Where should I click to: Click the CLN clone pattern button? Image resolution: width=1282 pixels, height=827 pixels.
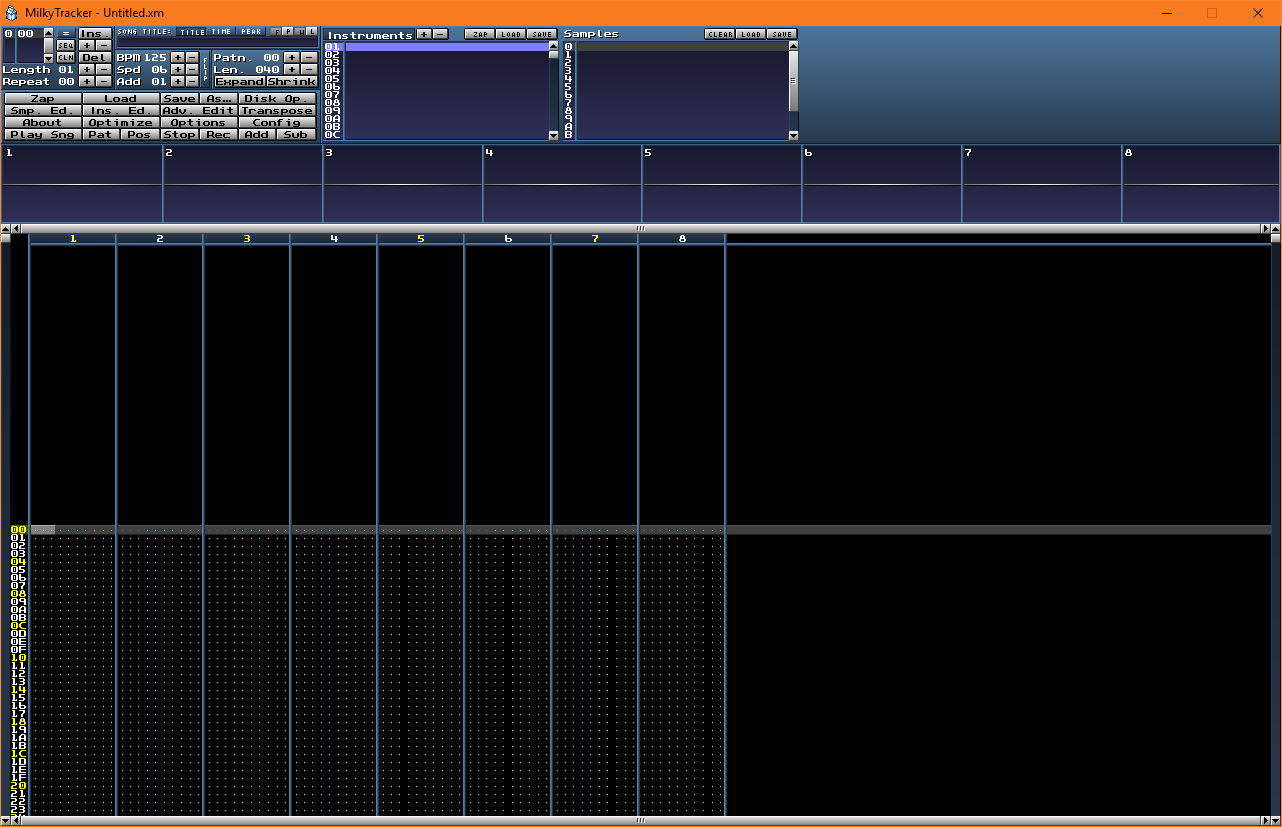[65, 57]
